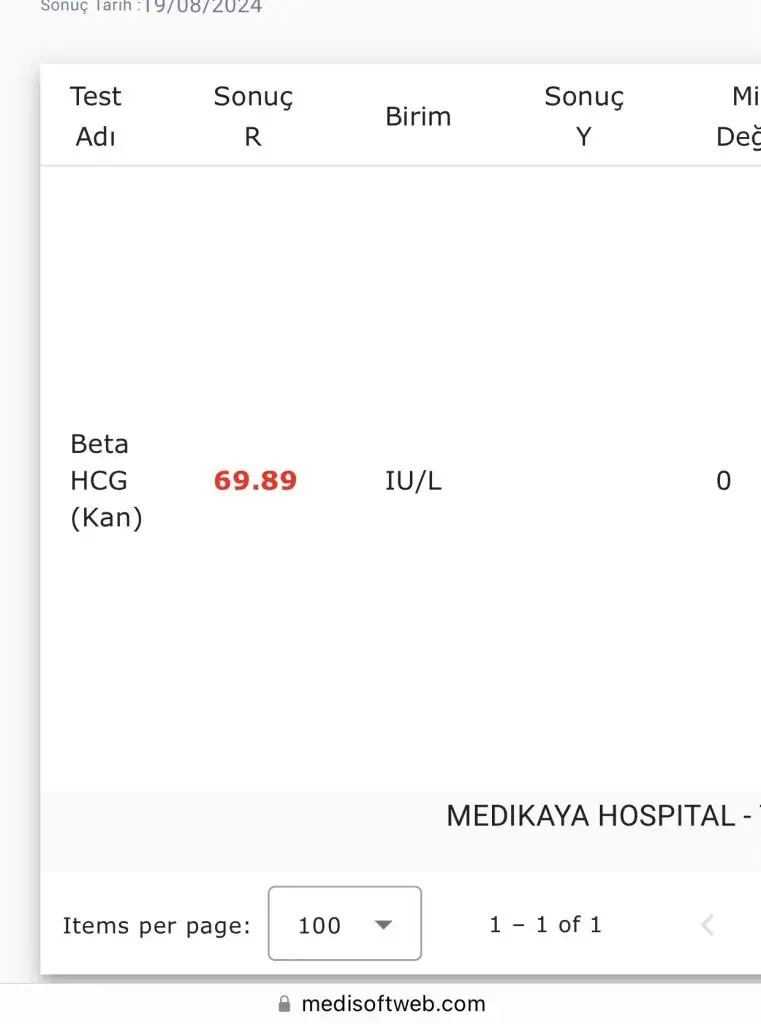Screen dimensions: 761x1024
Task: Click the "Items per page:" label
Action: tap(156, 926)
